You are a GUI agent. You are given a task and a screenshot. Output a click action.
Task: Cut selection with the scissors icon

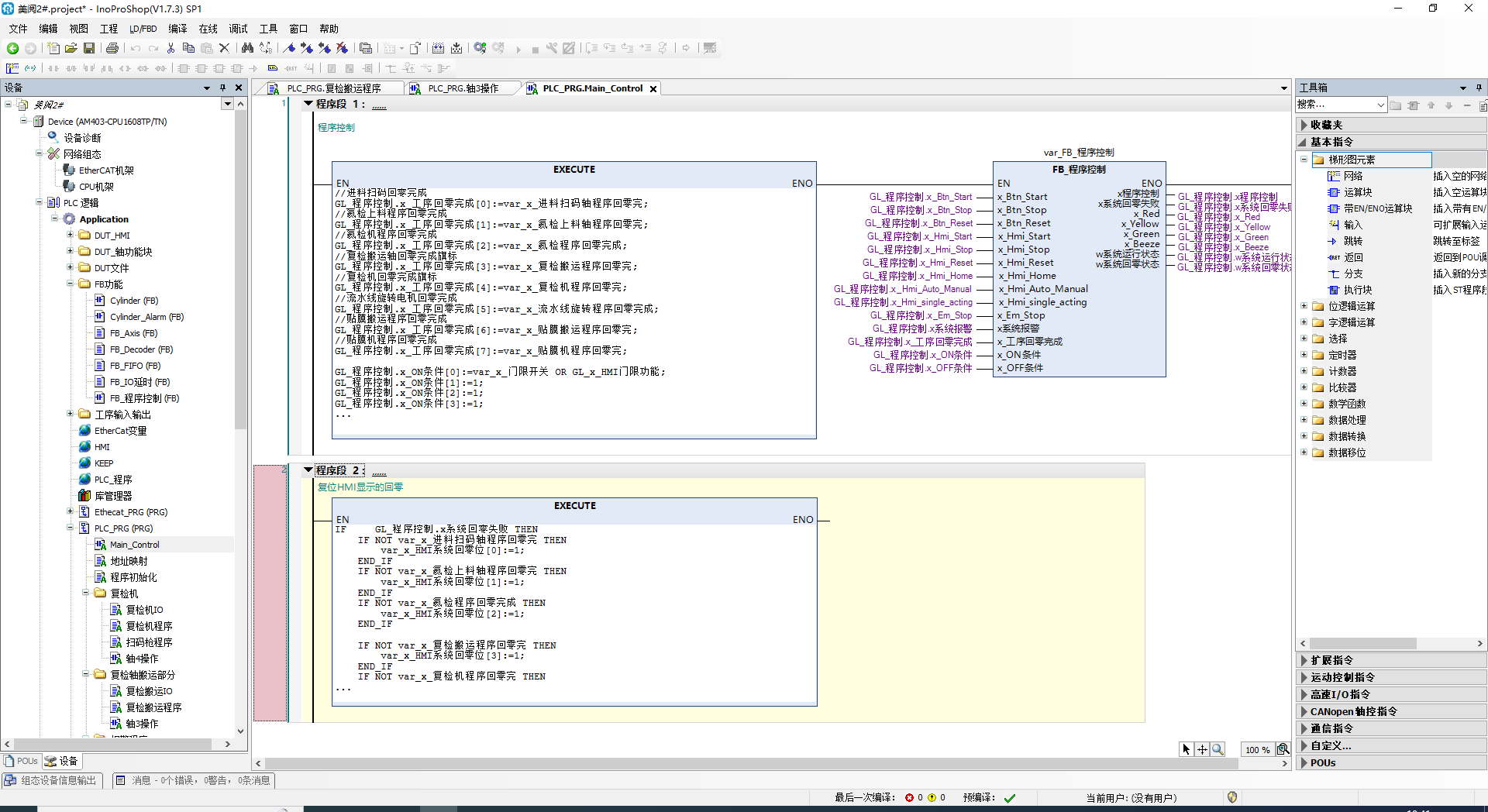click(x=170, y=48)
